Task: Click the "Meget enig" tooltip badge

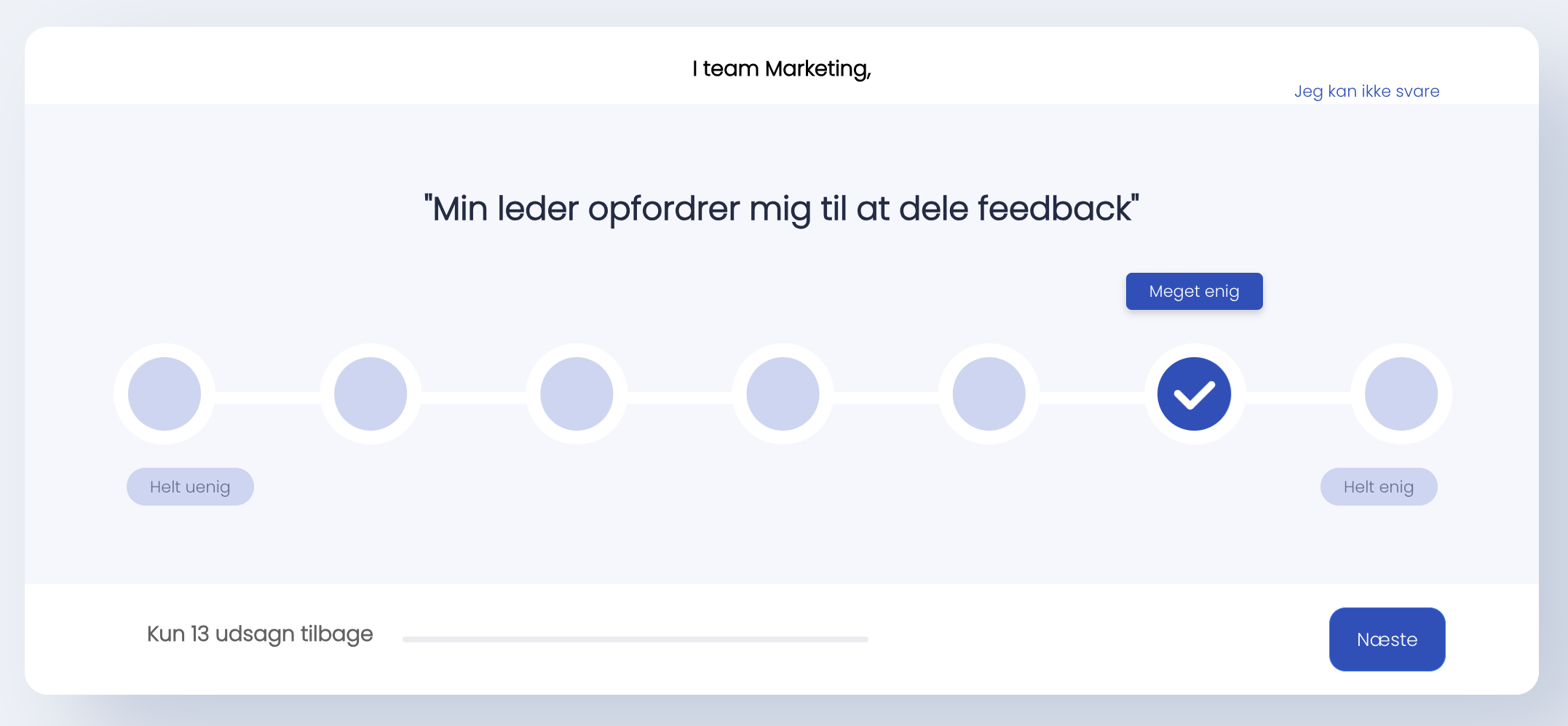Action: 1194,292
